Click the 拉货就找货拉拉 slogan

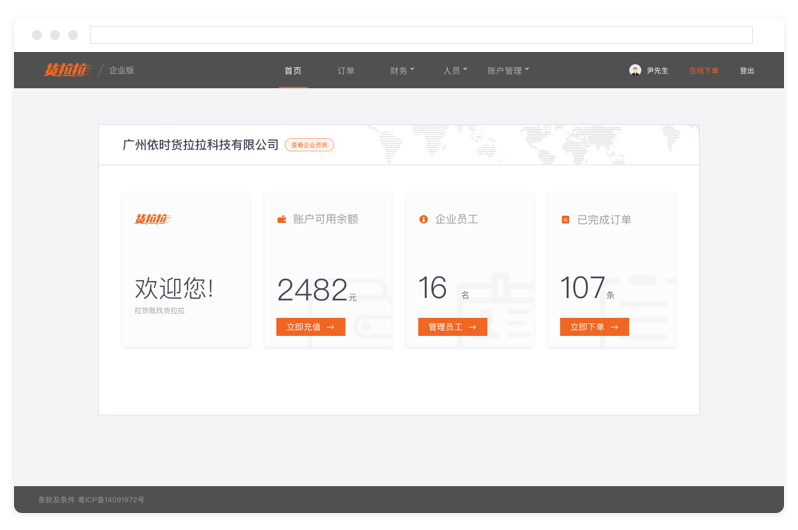click(159, 311)
